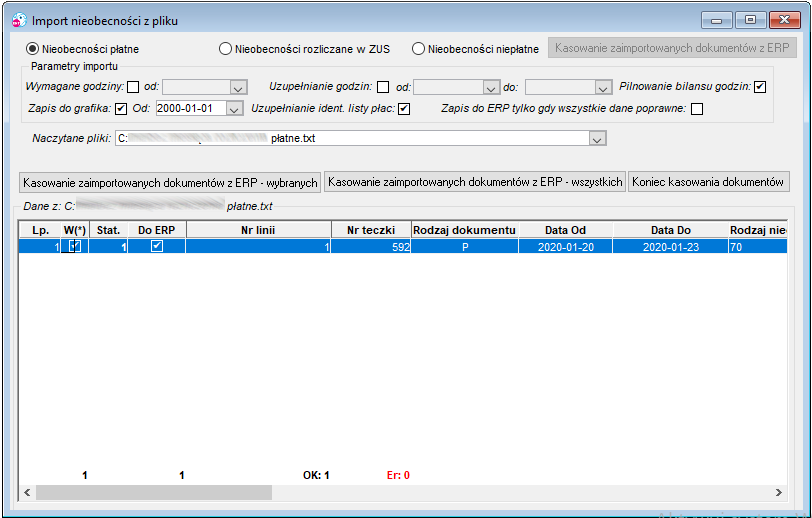Click the application icon in title bar
Screen dimensions: 812x518
(x=19, y=20)
